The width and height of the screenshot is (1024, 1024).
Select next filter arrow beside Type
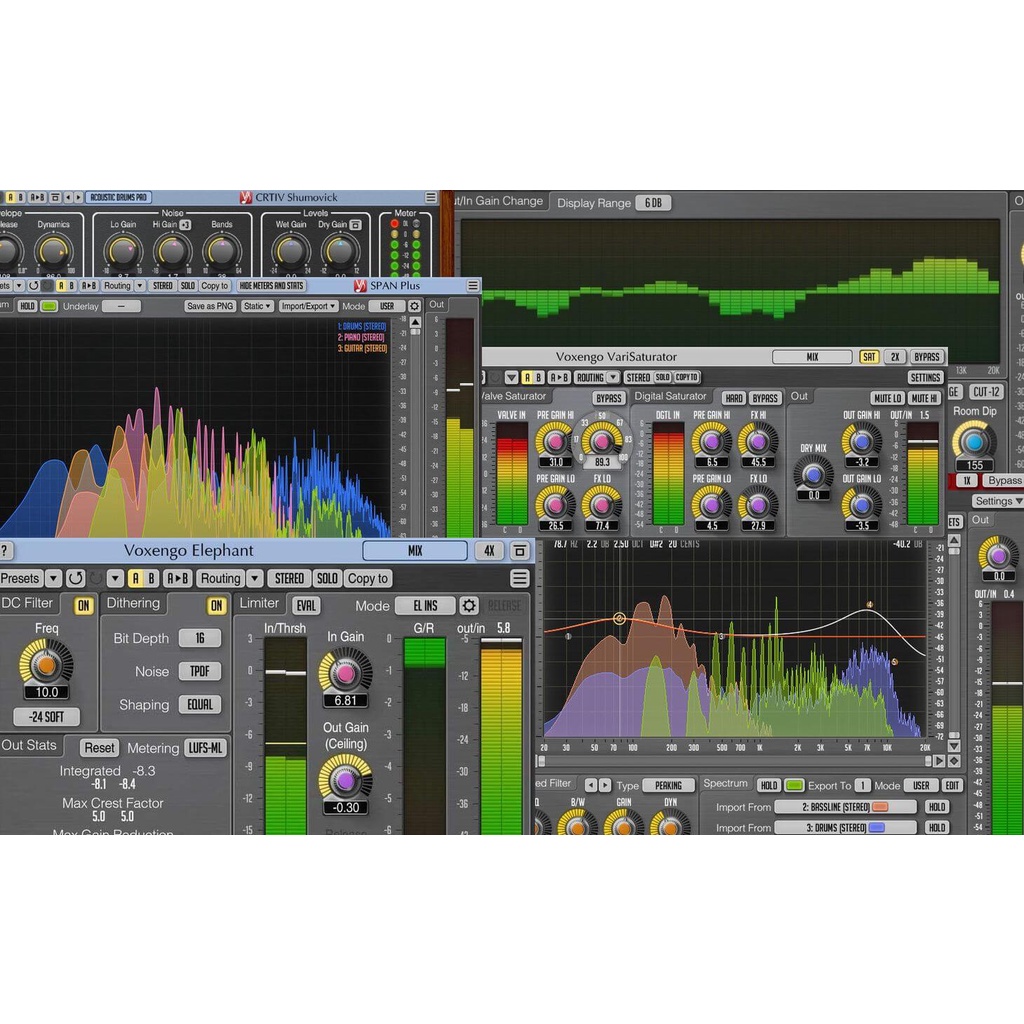pos(606,786)
